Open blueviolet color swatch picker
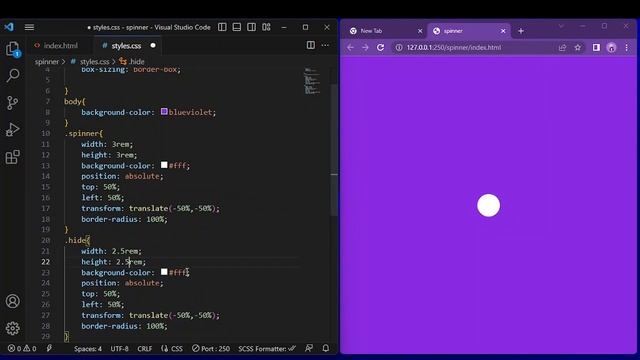Viewport: 640px width, 360px height. pyautogui.click(x=164, y=111)
